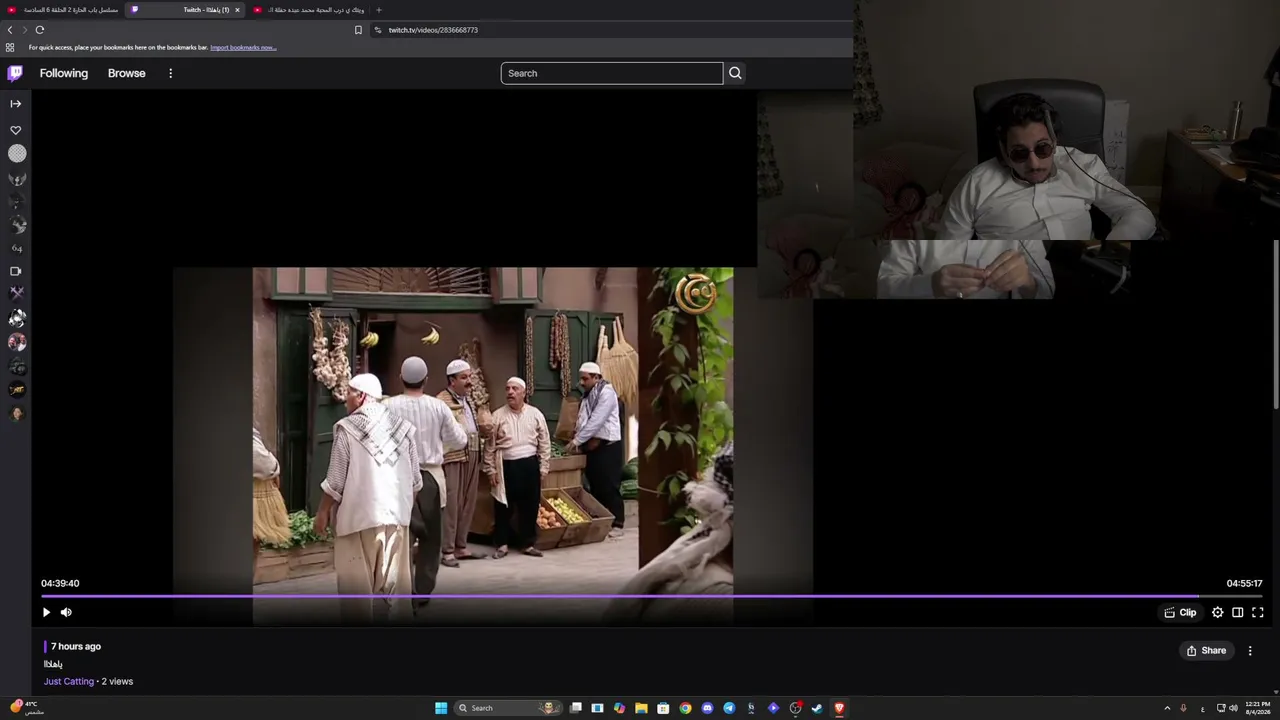This screenshot has height=720, width=1280.
Task: Open the three-dot menu beside Browse
Action: click(170, 73)
